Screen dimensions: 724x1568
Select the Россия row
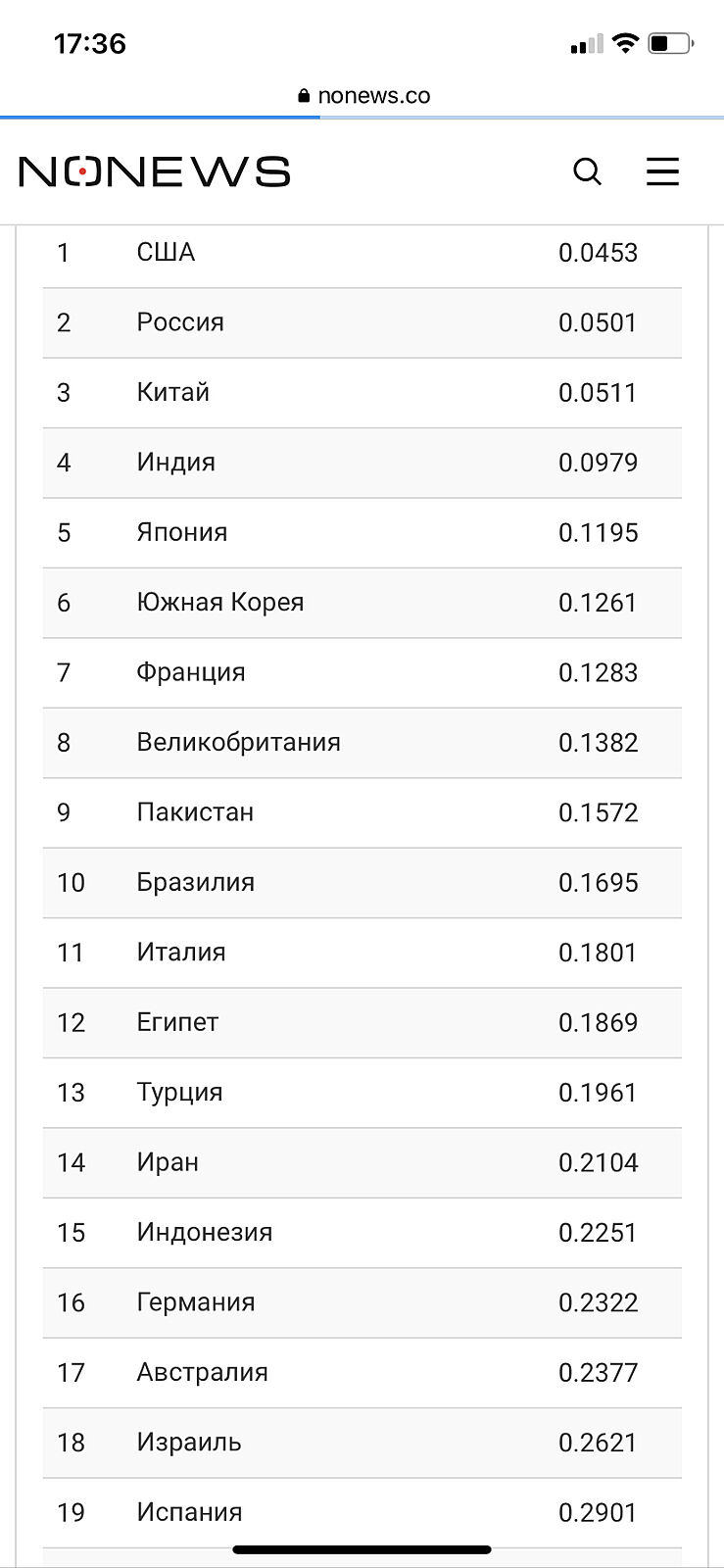[362, 322]
